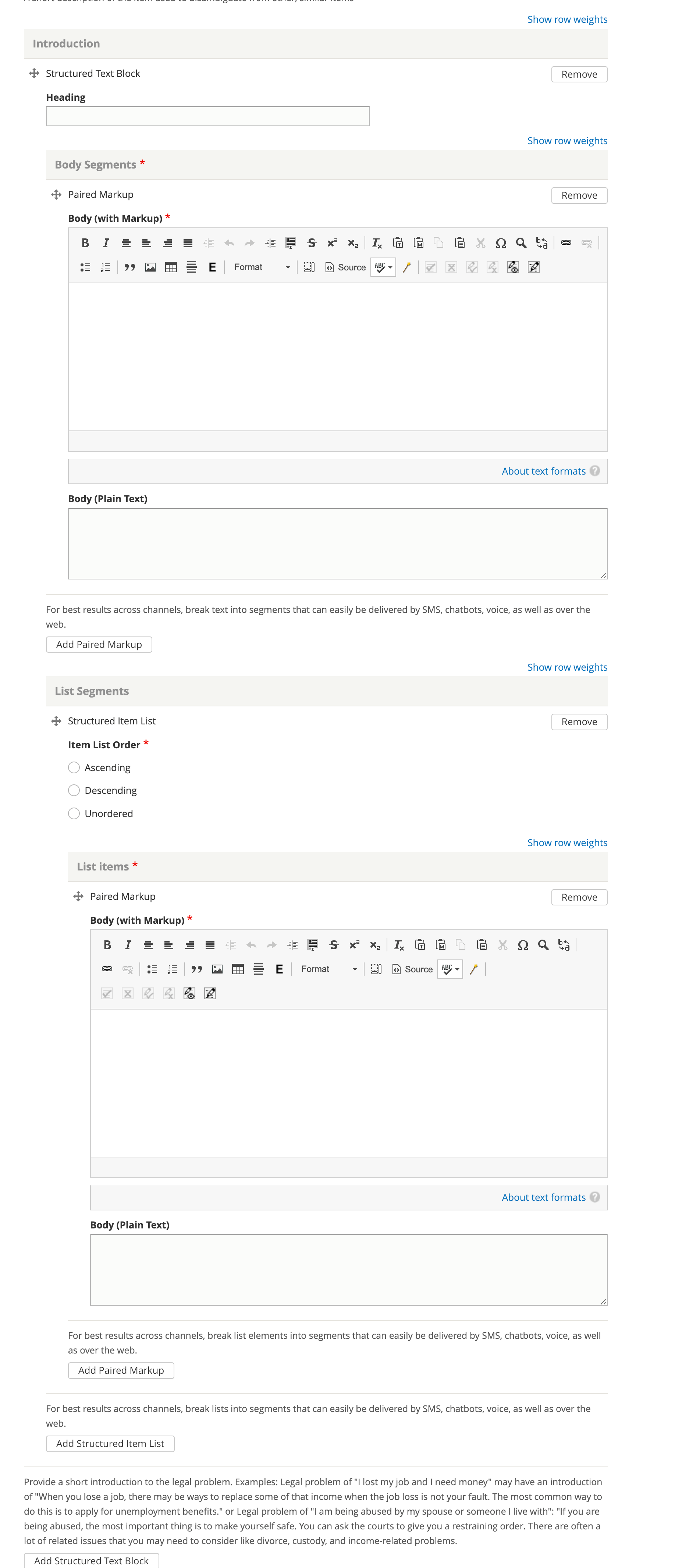Select the Descending radio button

74,790
